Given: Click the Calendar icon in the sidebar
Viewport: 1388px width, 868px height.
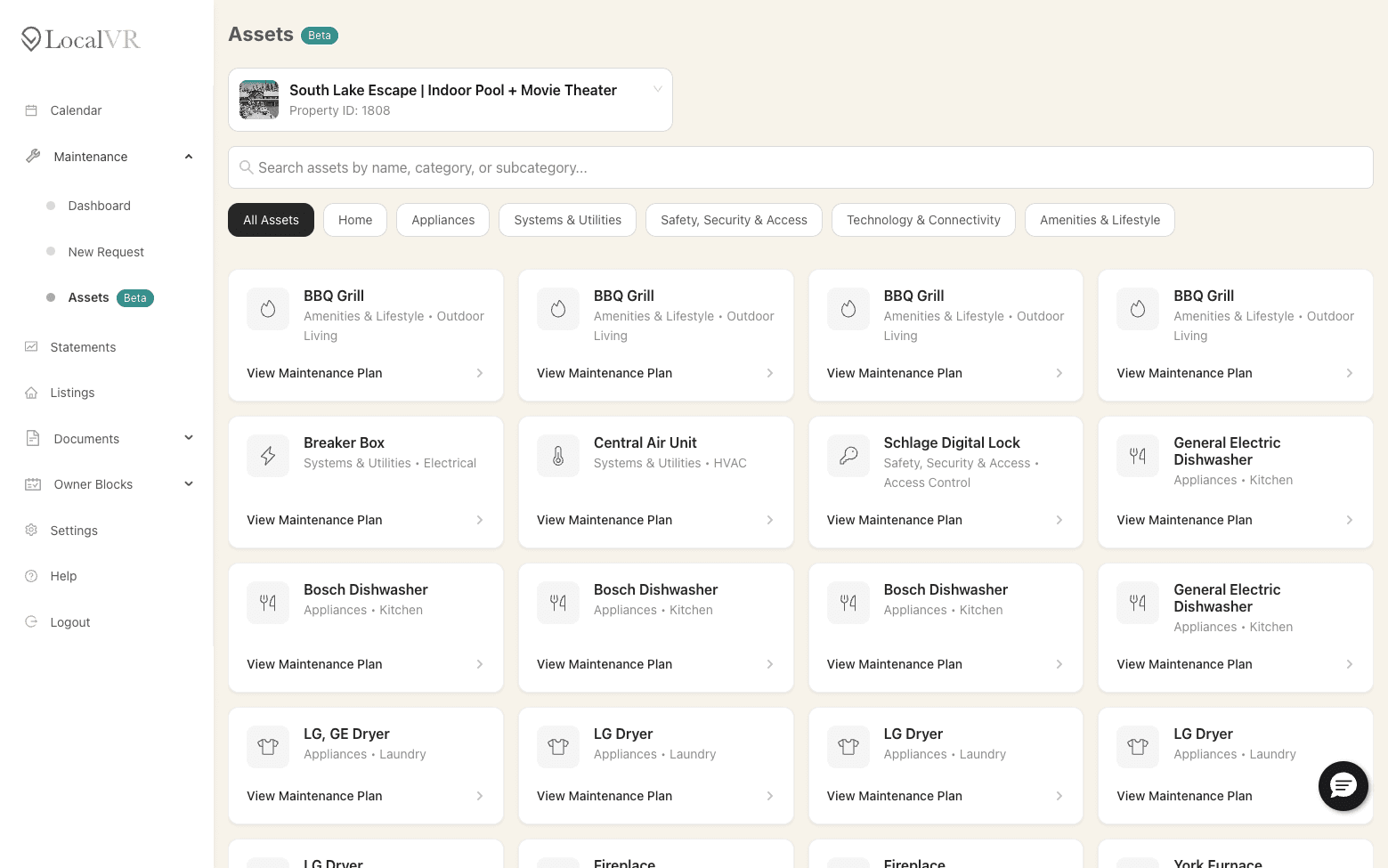Looking at the screenshot, I should pos(31,110).
